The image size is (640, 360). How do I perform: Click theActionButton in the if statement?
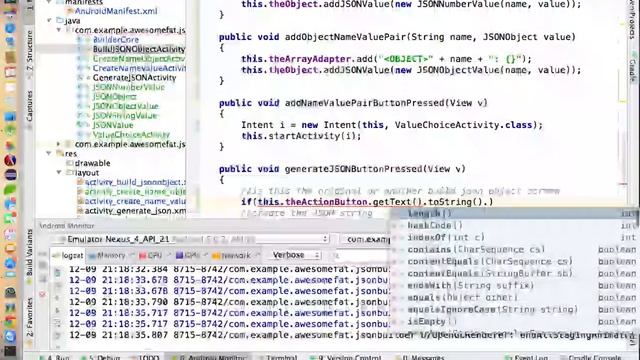click(326, 202)
